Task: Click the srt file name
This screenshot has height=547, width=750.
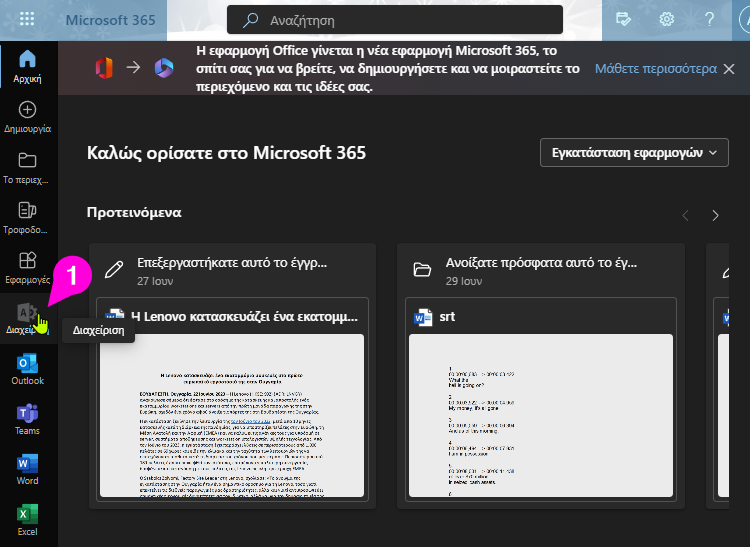Action: tap(447, 317)
